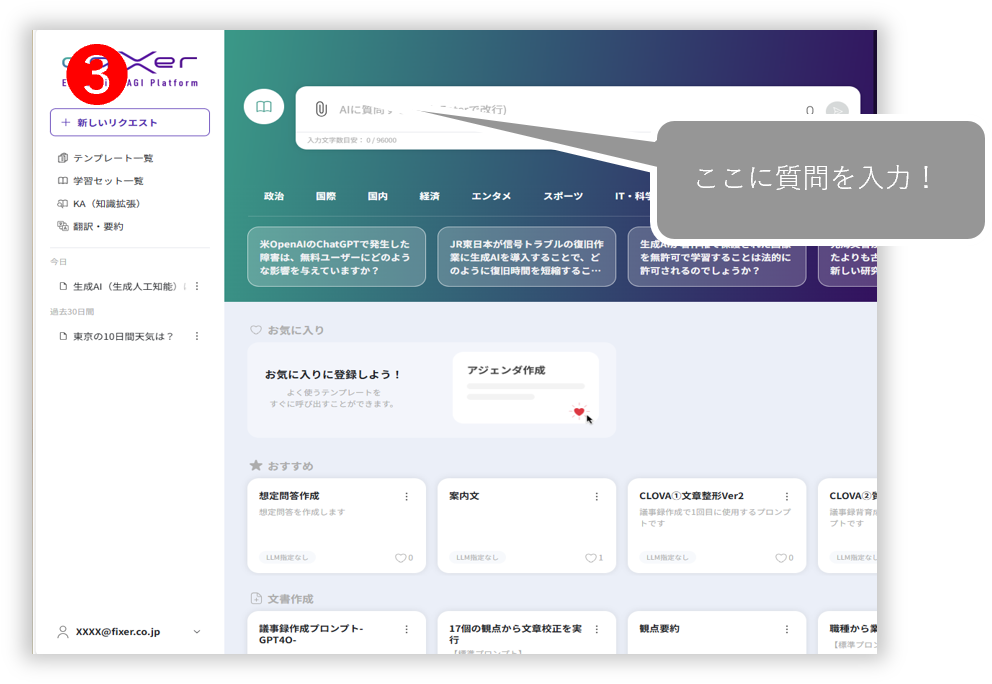Click the book icon beside the question field
The height and width of the screenshot is (684, 992).
tap(263, 106)
